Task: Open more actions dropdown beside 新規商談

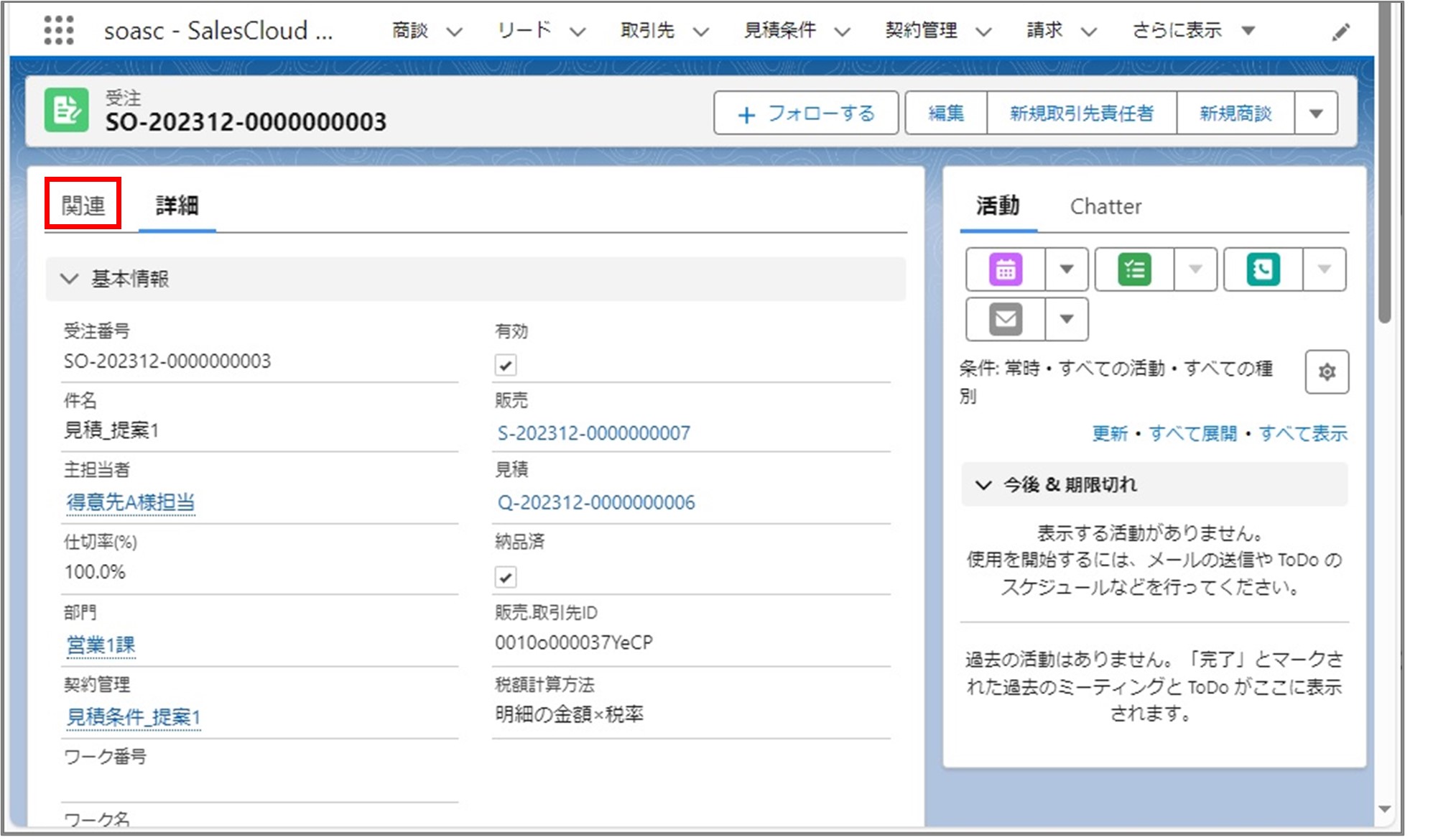Action: 1316,113
